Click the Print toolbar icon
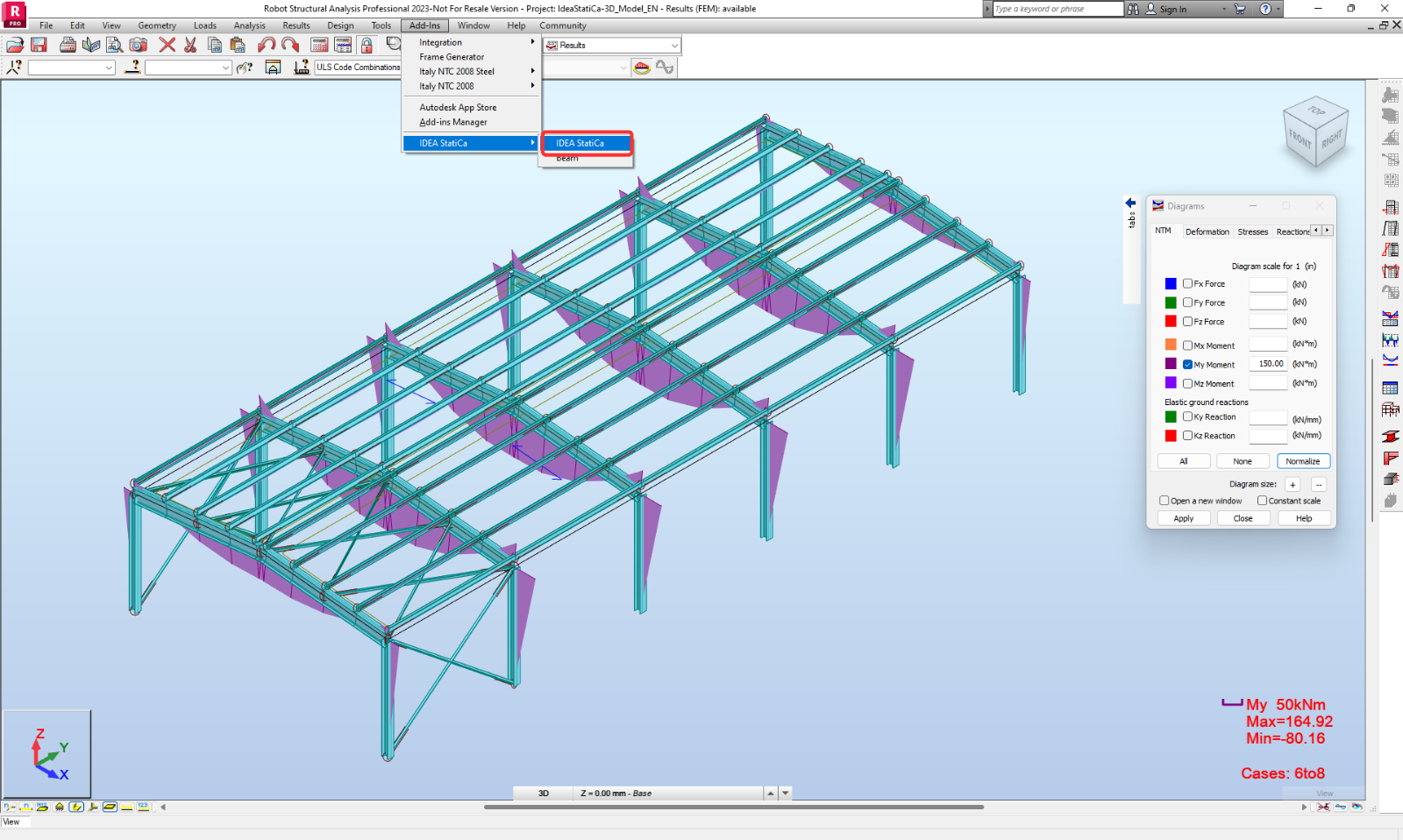 click(x=68, y=45)
